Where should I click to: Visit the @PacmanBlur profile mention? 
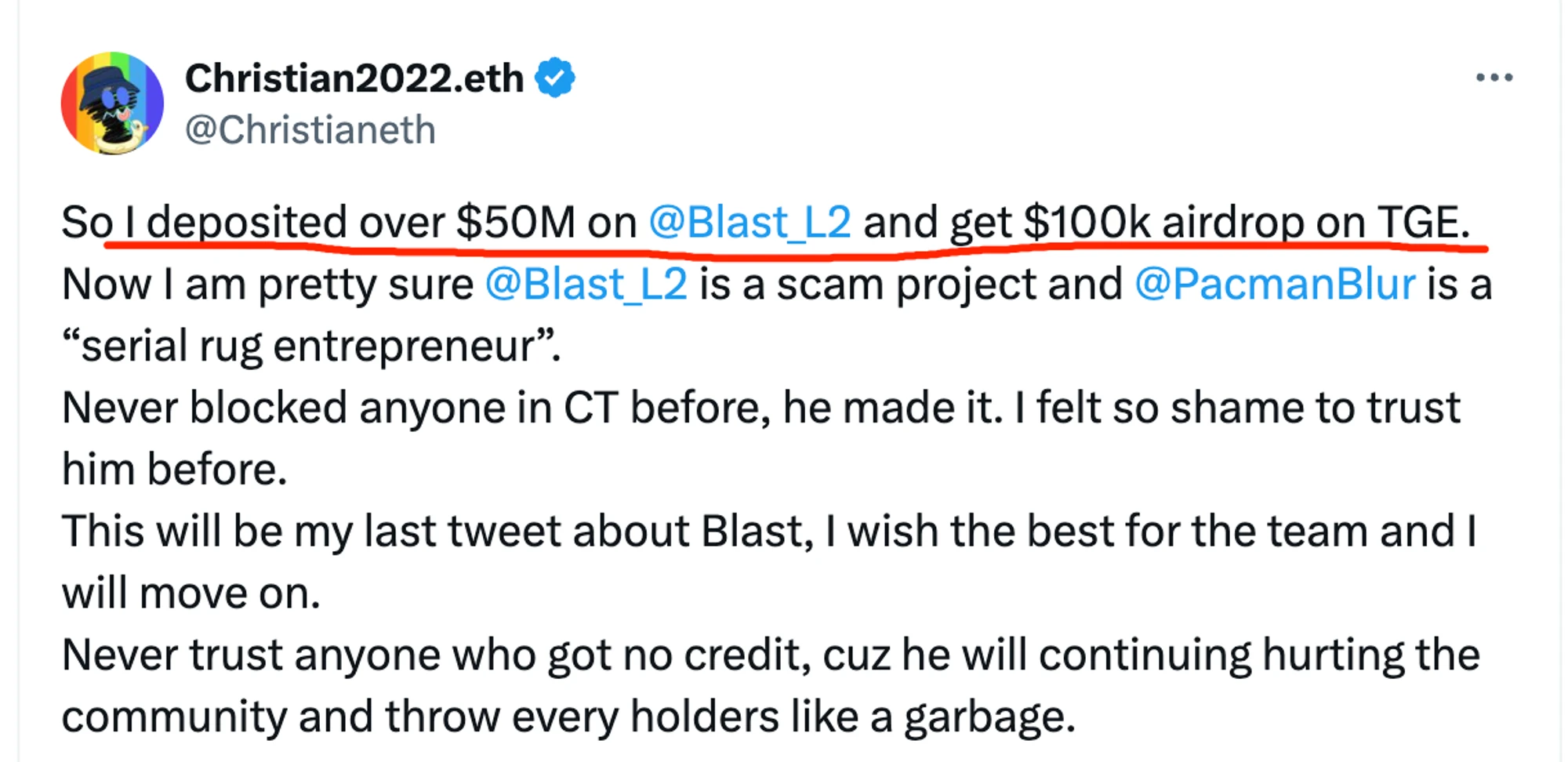1275,284
